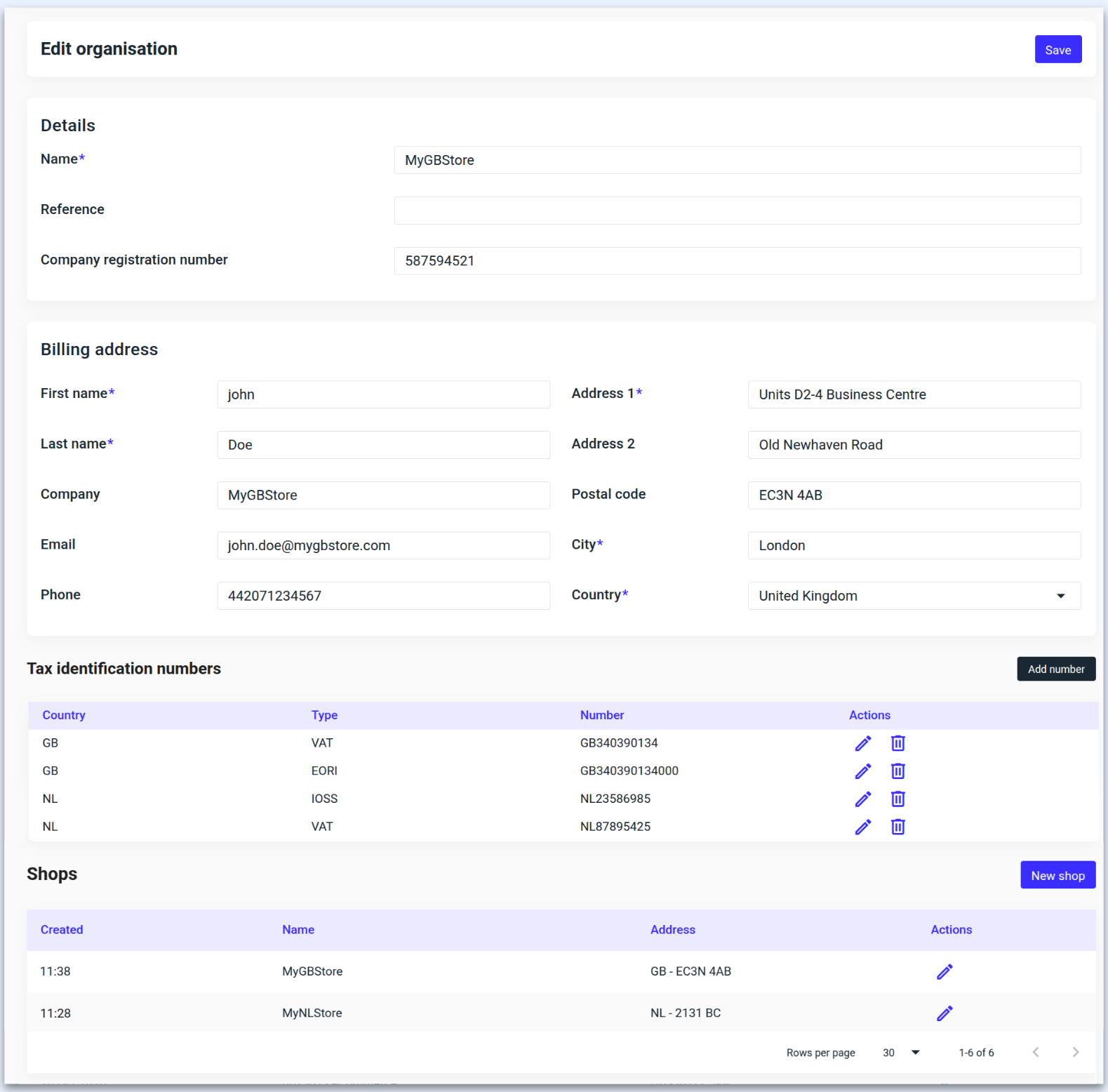This screenshot has height=1092, width=1108.
Task: Edit the GB VAT tax number
Action: pos(862,743)
